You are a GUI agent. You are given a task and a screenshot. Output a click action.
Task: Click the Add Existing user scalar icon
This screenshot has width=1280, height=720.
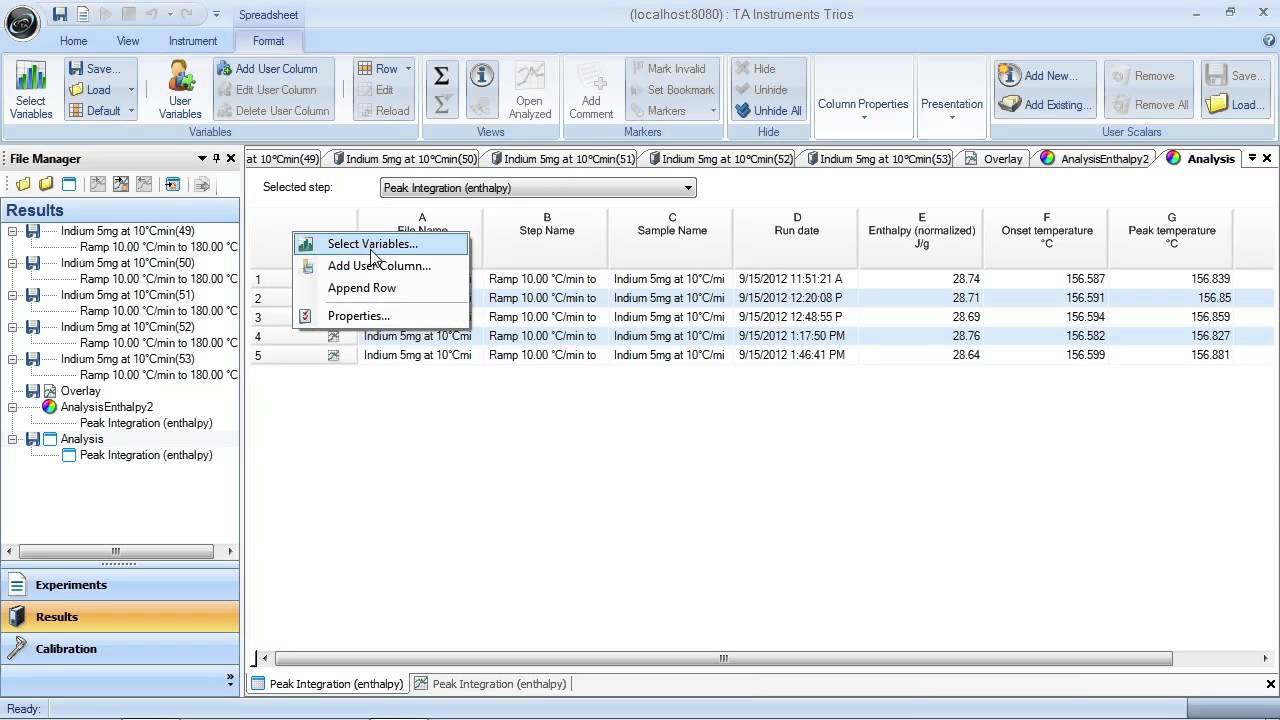click(x=1040, y=104)
